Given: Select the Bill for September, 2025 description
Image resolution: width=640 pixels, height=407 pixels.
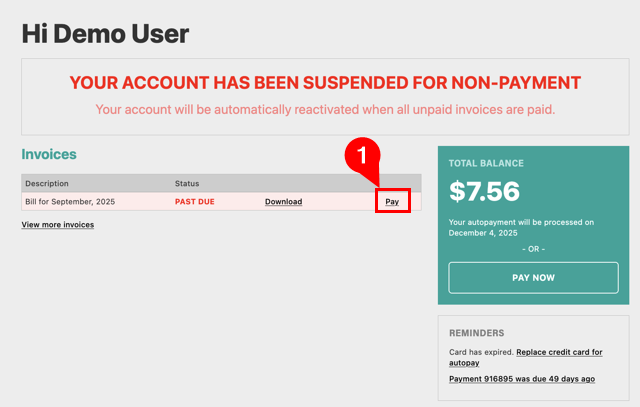Looking at the screenshot, I should [x=76, y=202].
